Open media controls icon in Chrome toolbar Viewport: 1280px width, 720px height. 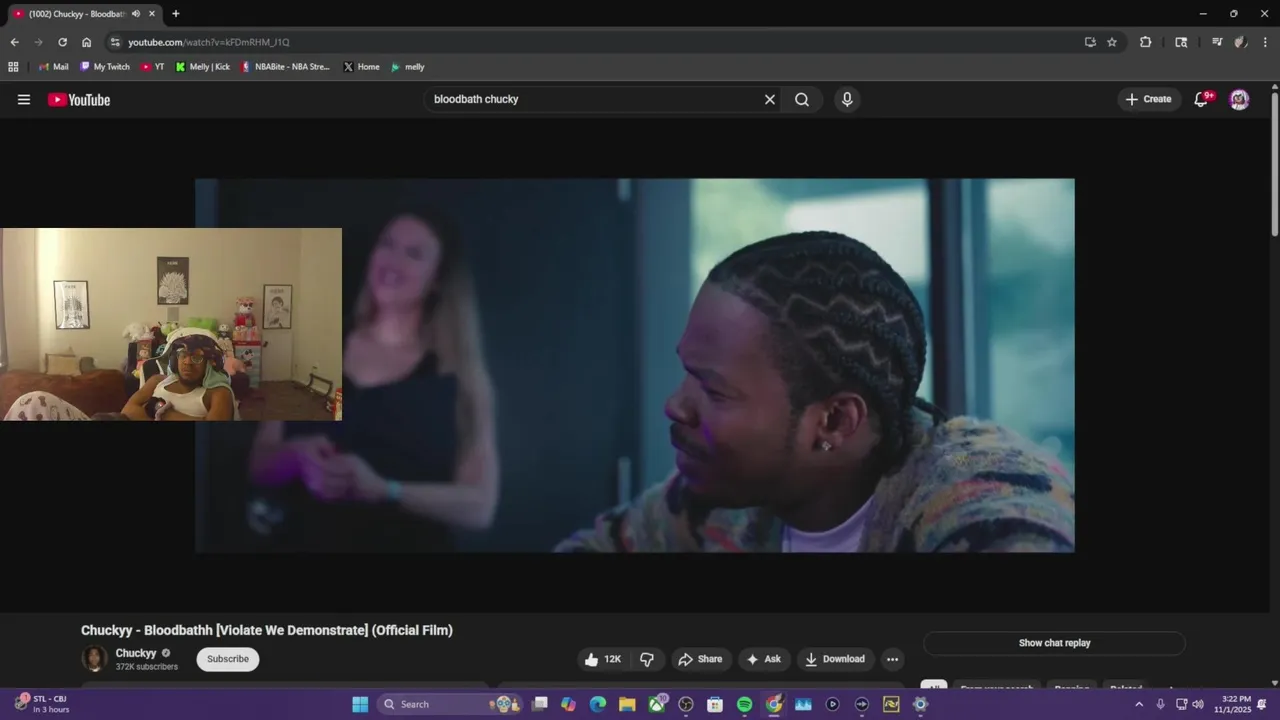1217,42
